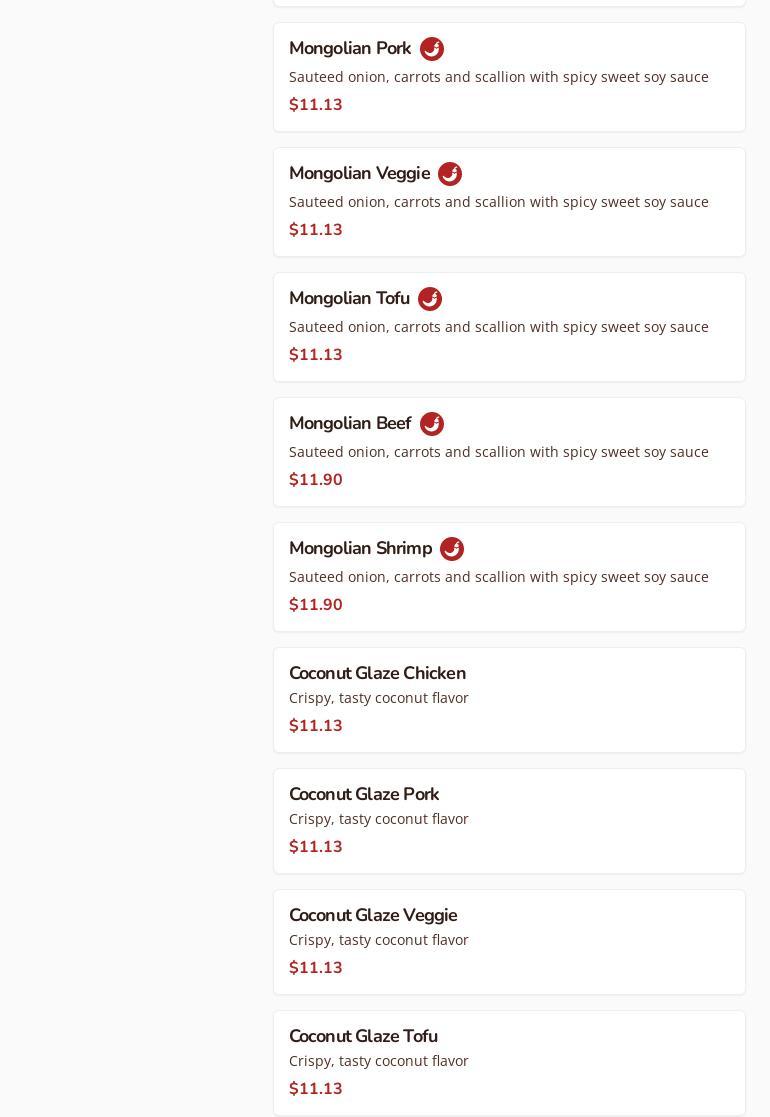Click the spicy icon beside Mongolian Tofu
770x1117 pixels.
tap(430, 299)
